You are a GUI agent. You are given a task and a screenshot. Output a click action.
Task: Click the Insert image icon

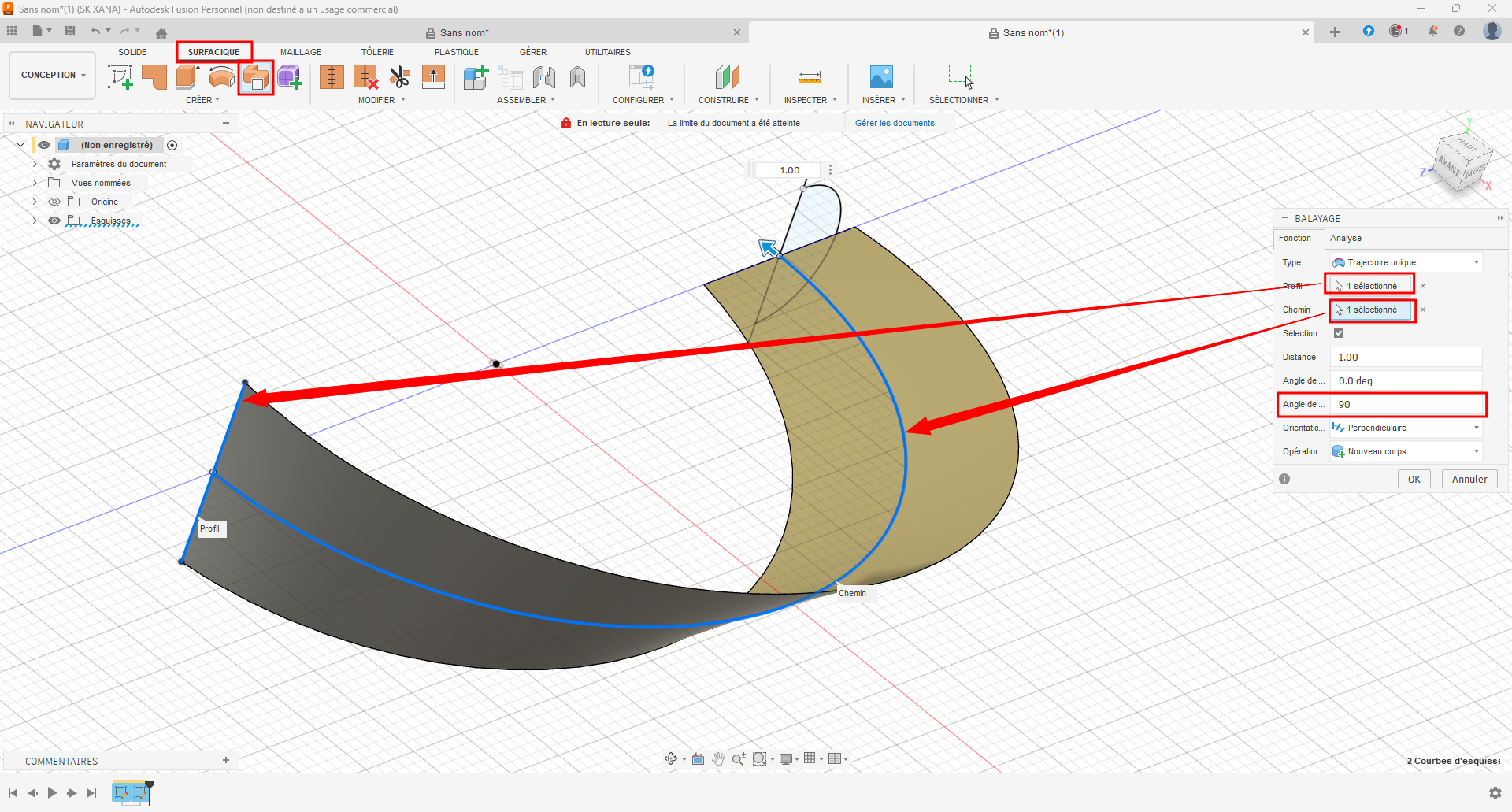[881, 77]
